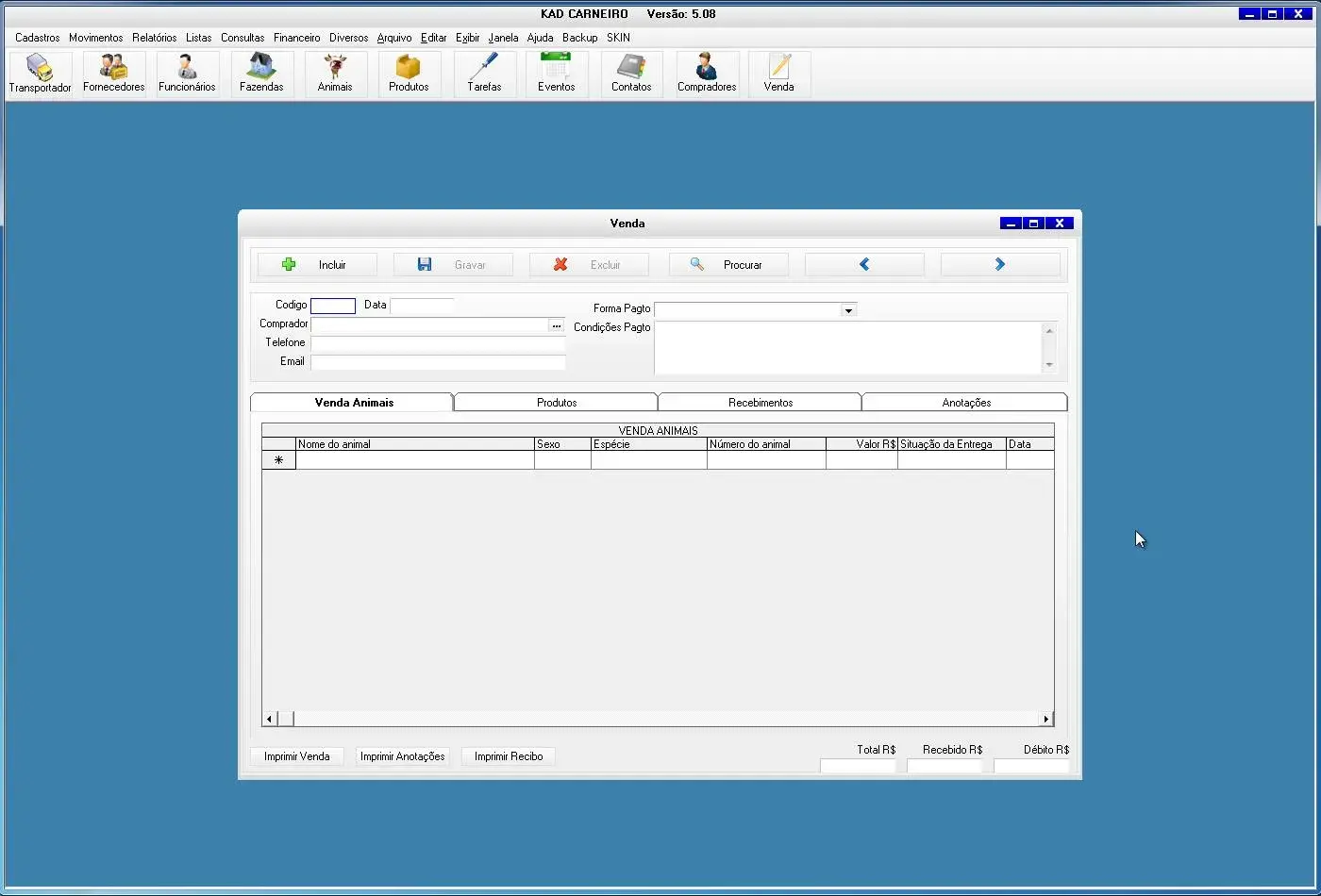
Task: Open the Financeiro menu
Action: pyautogui.click(x=296, y=38)
